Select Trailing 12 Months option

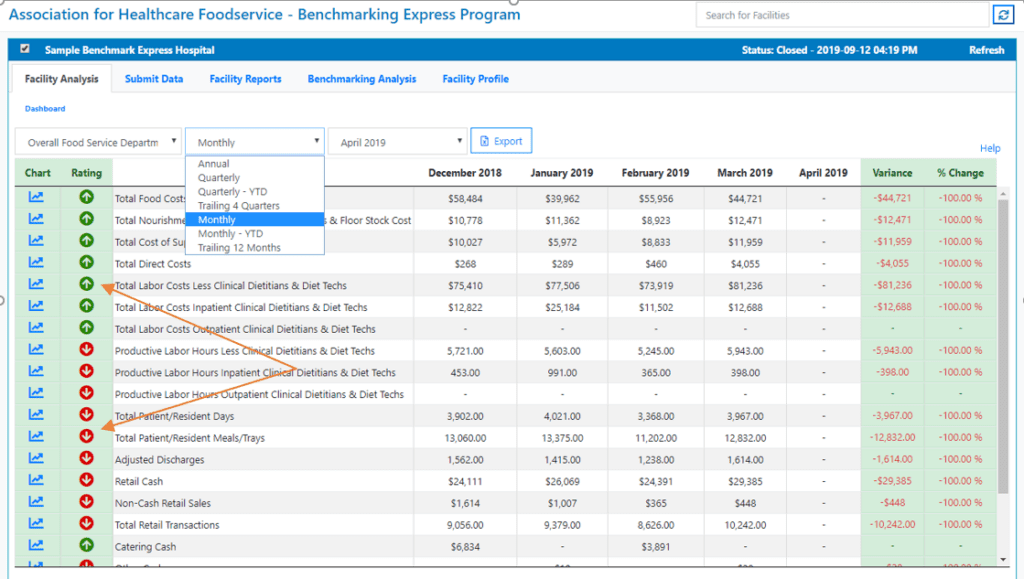tap(239, 247)
